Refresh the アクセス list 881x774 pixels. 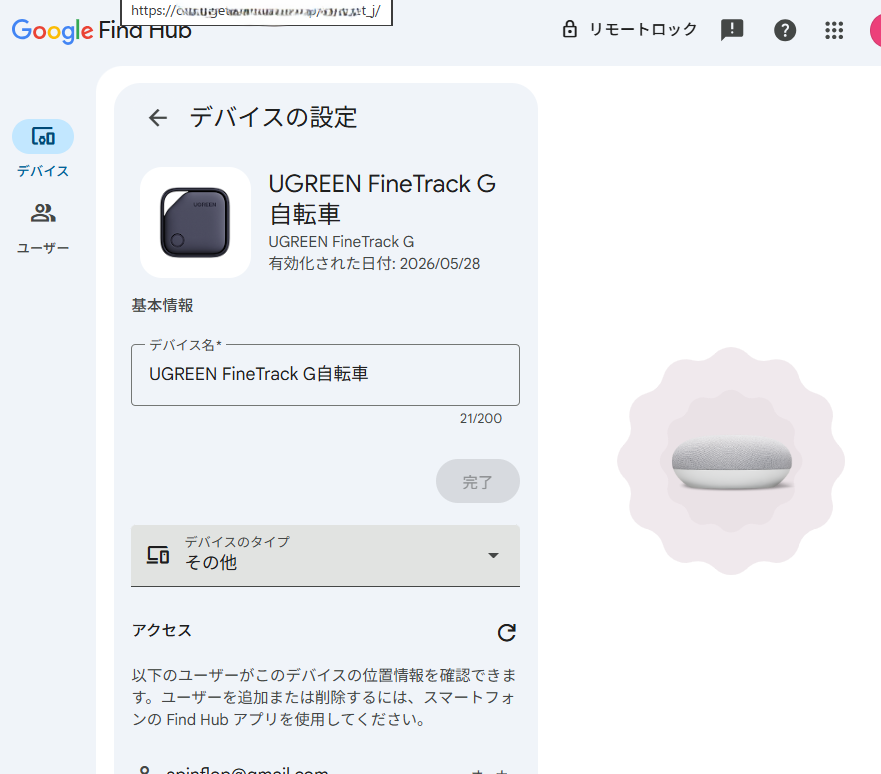coord(506,632)
